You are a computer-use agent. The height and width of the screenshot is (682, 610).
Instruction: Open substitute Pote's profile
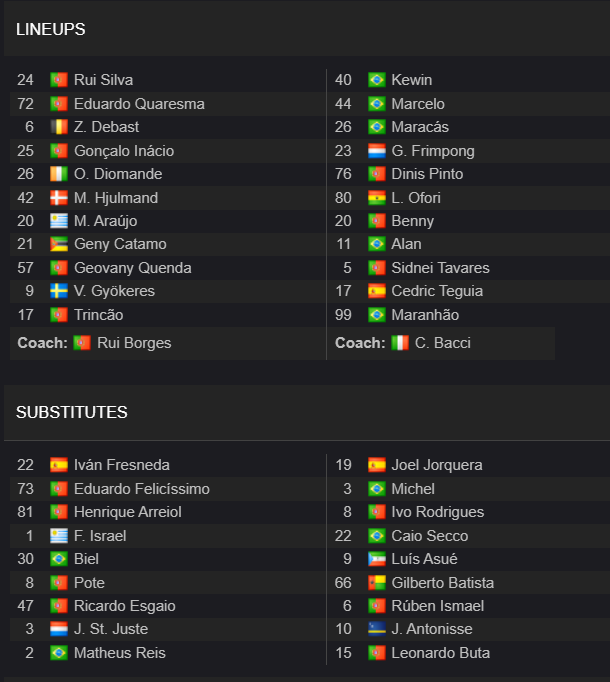[x=89, y=583]
